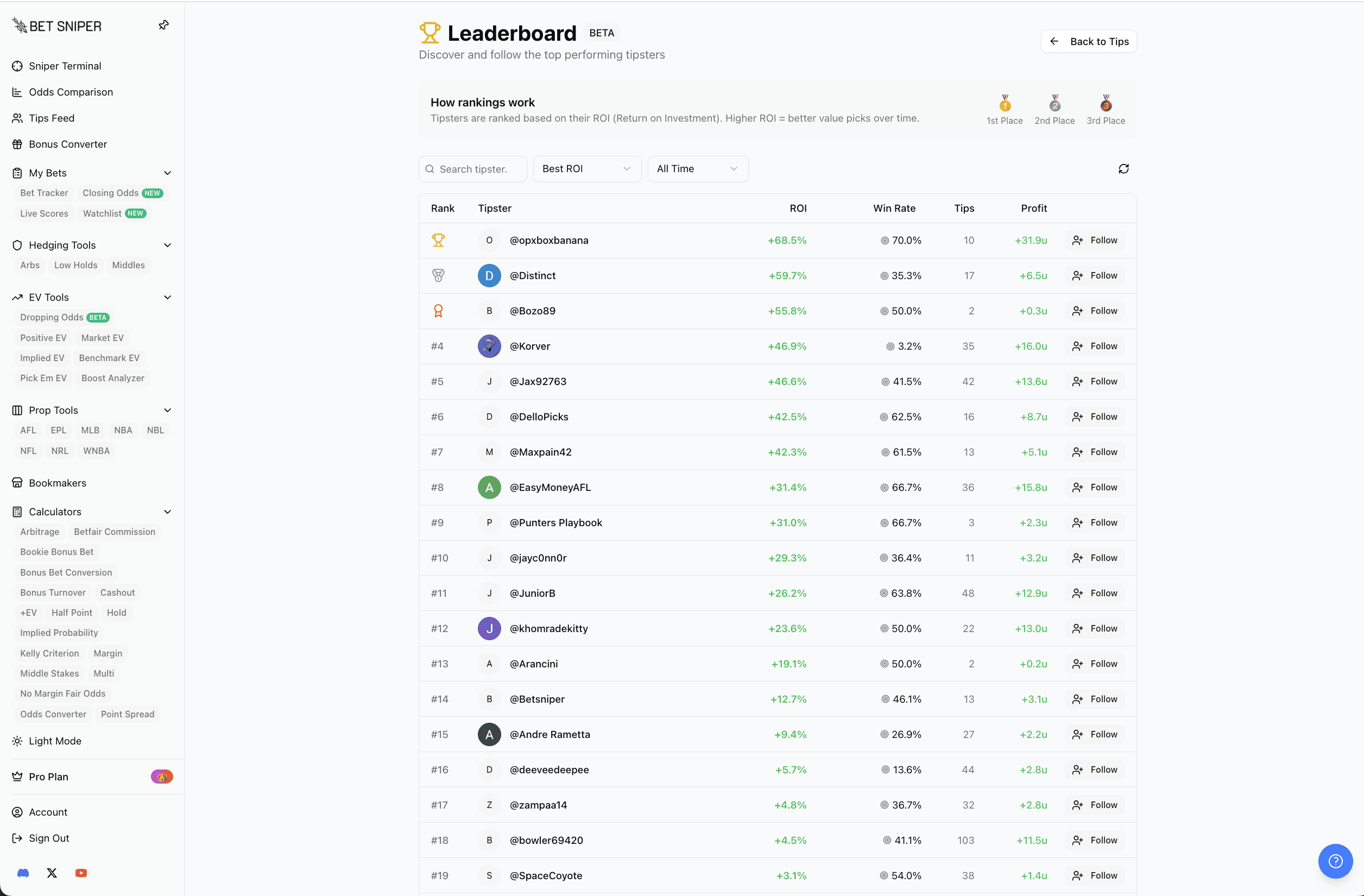
Task: Click the pin sidebar icon
Action: click(164, 25)
